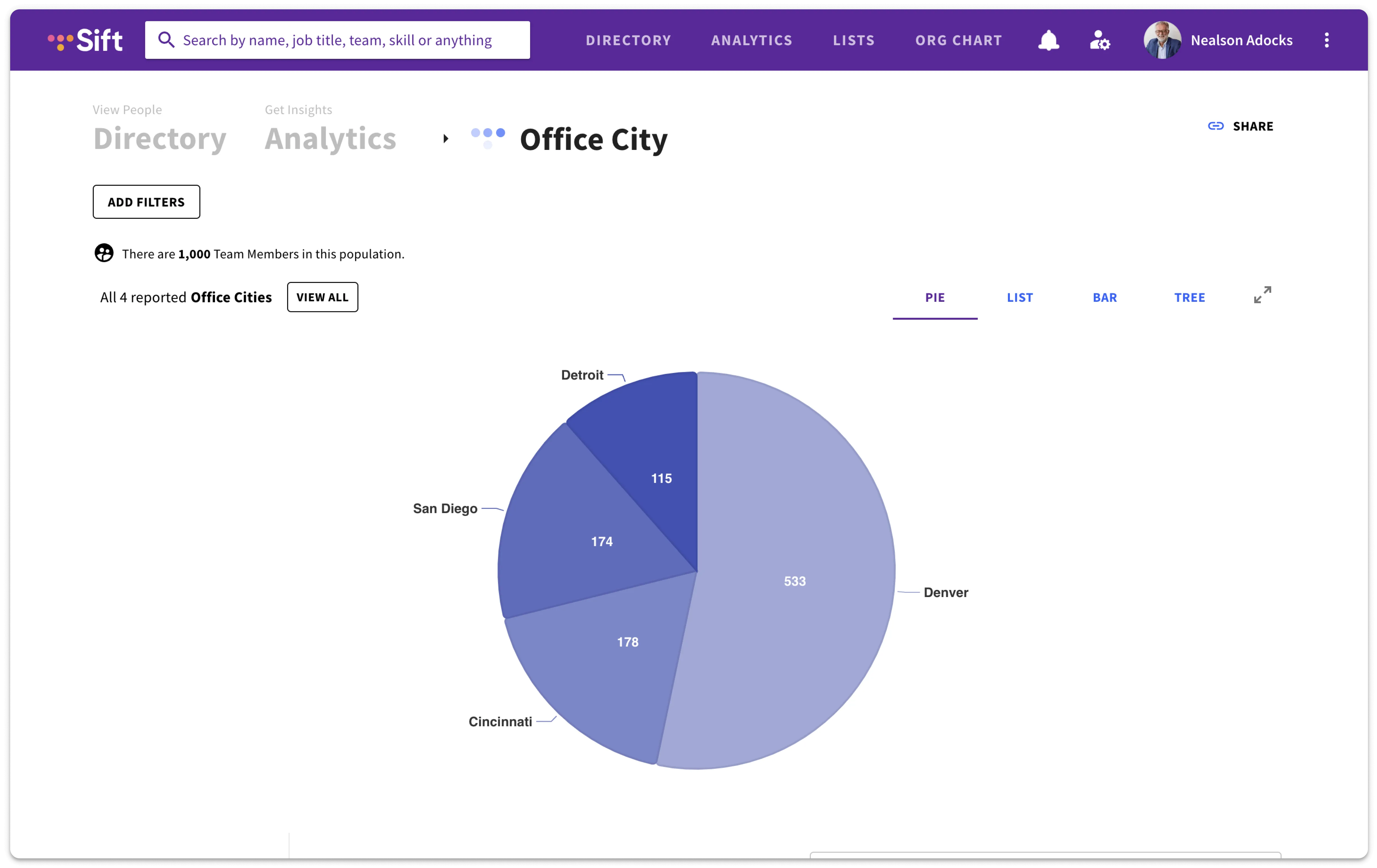Click ADD FILTERS button

(x=146, y=201)
